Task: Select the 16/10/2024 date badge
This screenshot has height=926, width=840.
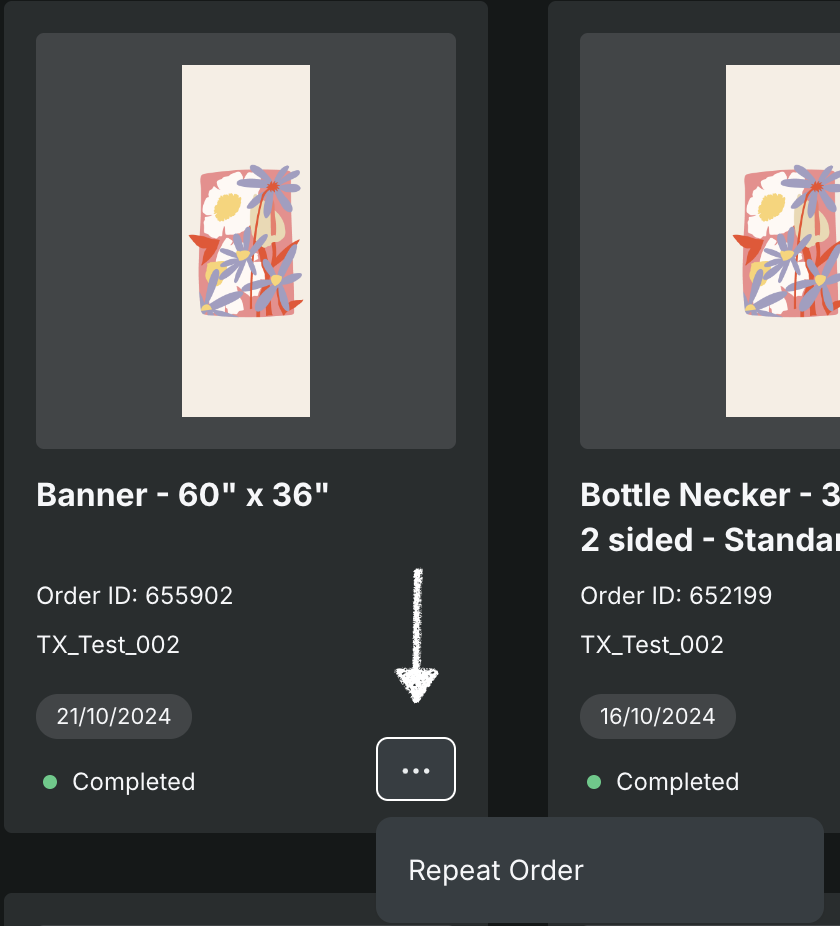Action: pos(658,716)
